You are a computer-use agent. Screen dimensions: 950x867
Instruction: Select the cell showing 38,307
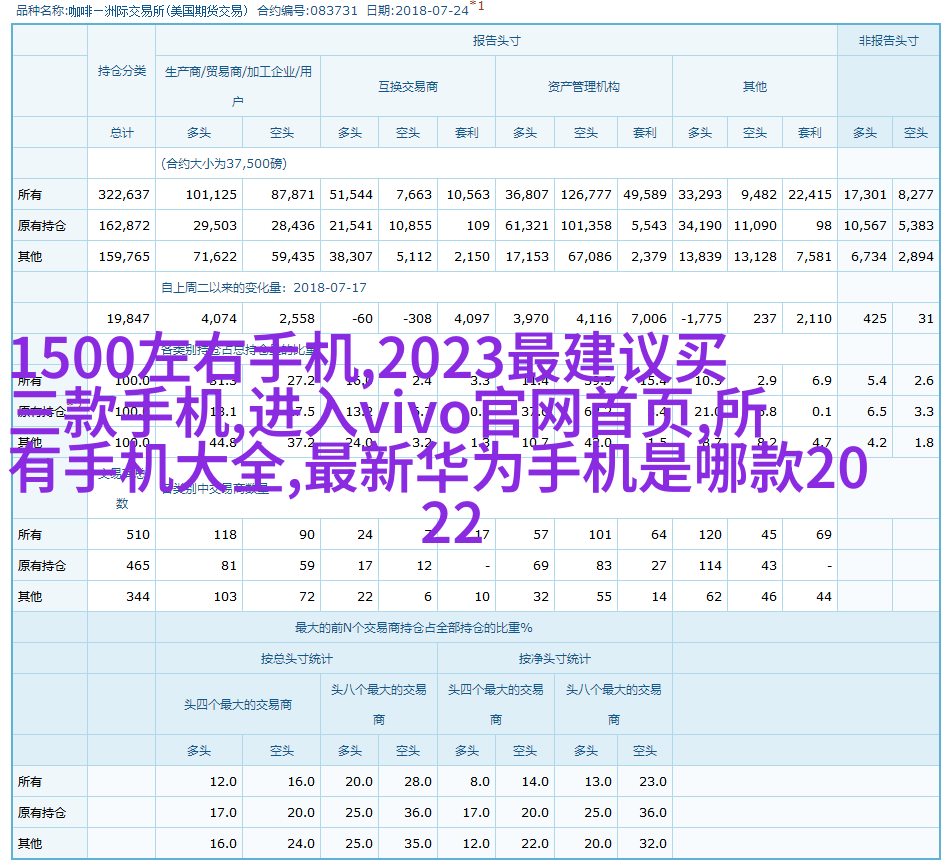351,256
